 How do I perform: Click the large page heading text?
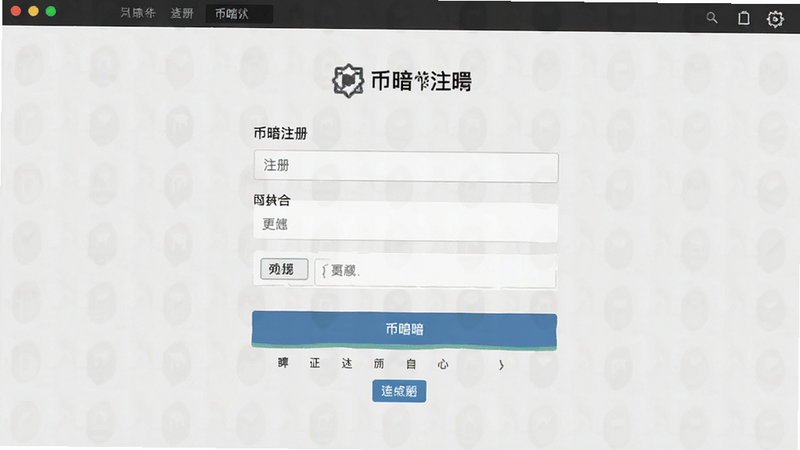421,81
